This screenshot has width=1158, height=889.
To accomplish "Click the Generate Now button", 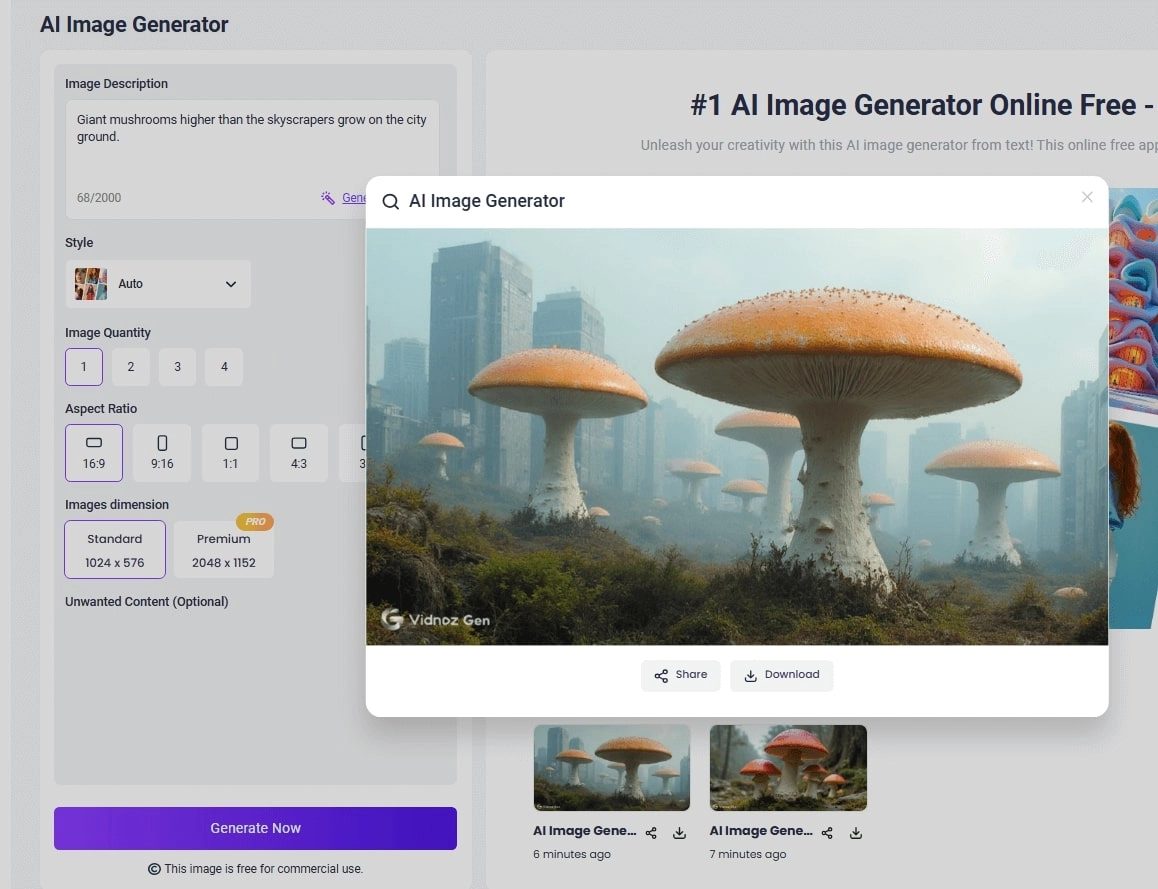I will pos(255,828).
